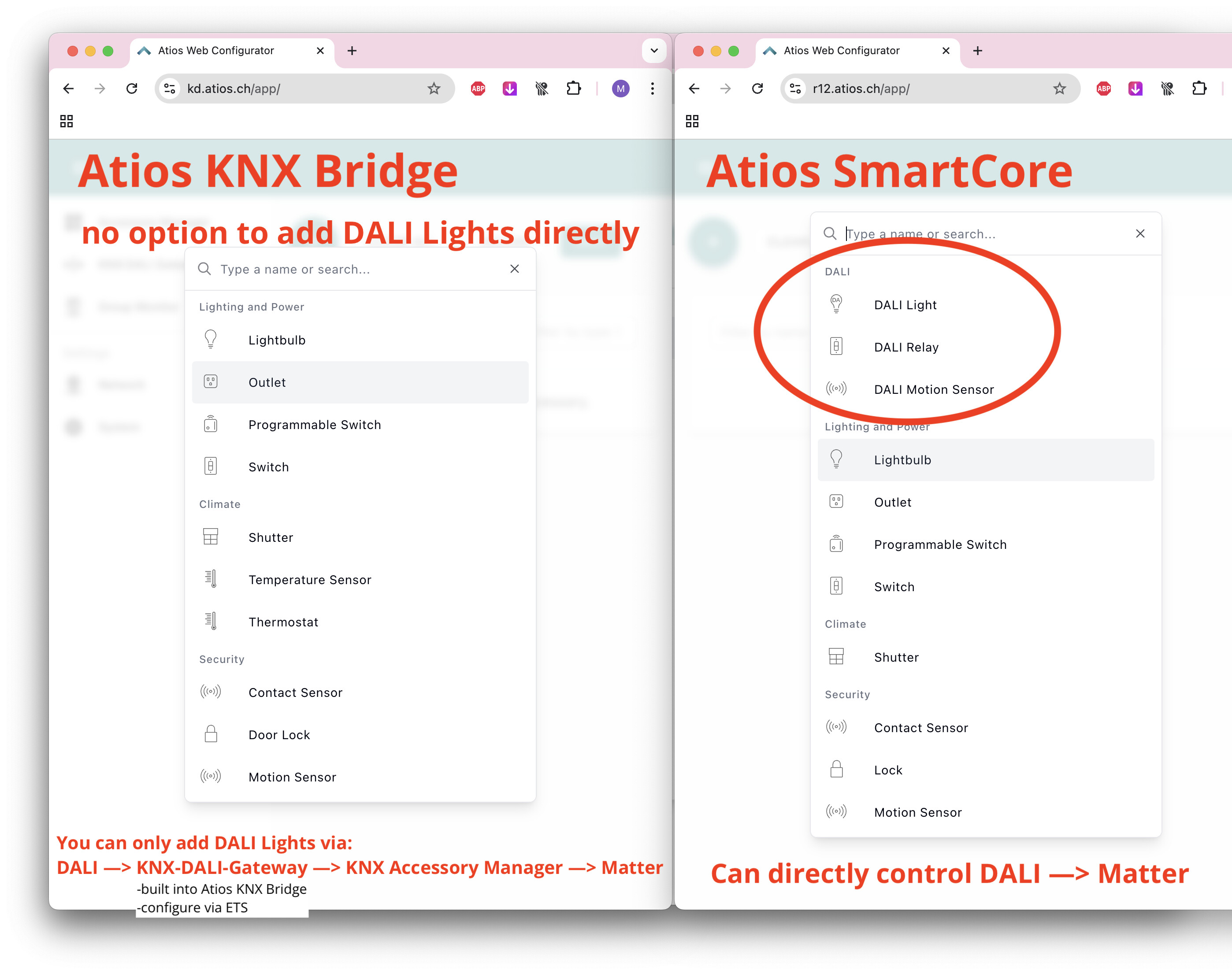Image resolution: width=1232 pixels, height=970 pixels.
Task: Bookmark kd.atios.ch page with star
Action: click(x=434, y=88)
